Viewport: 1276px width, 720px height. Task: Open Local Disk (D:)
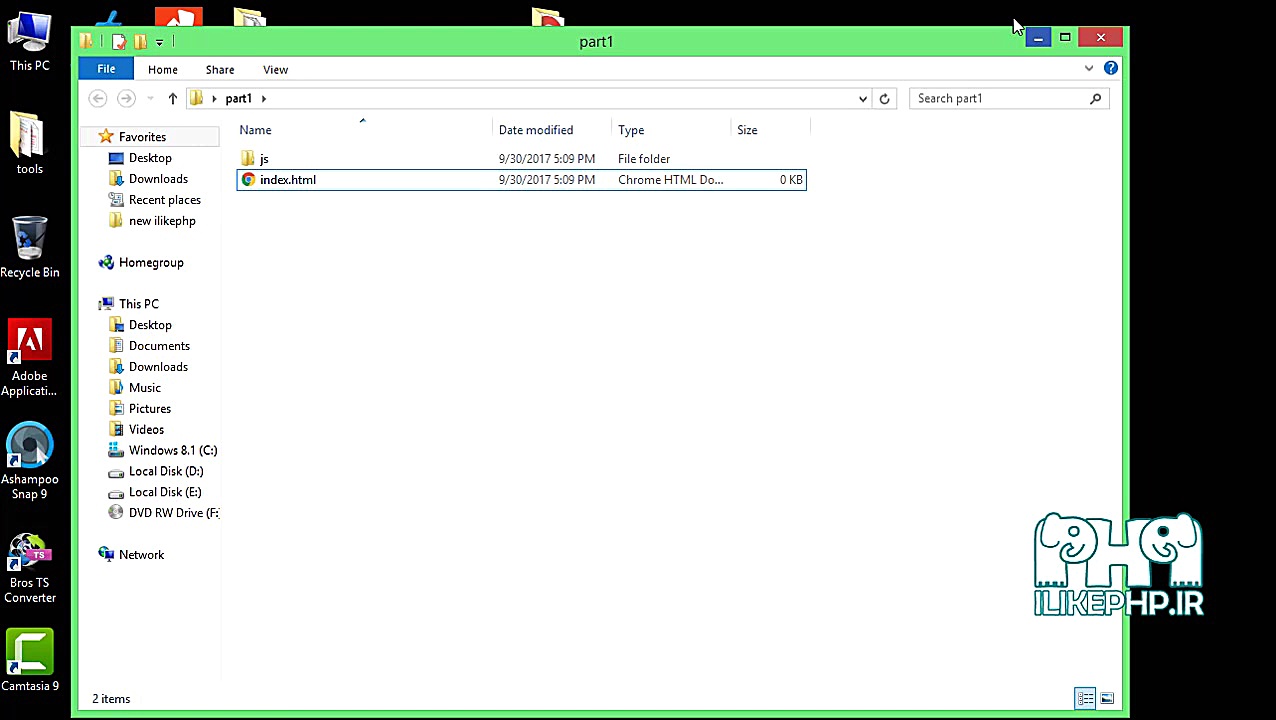tap(166, 472)
